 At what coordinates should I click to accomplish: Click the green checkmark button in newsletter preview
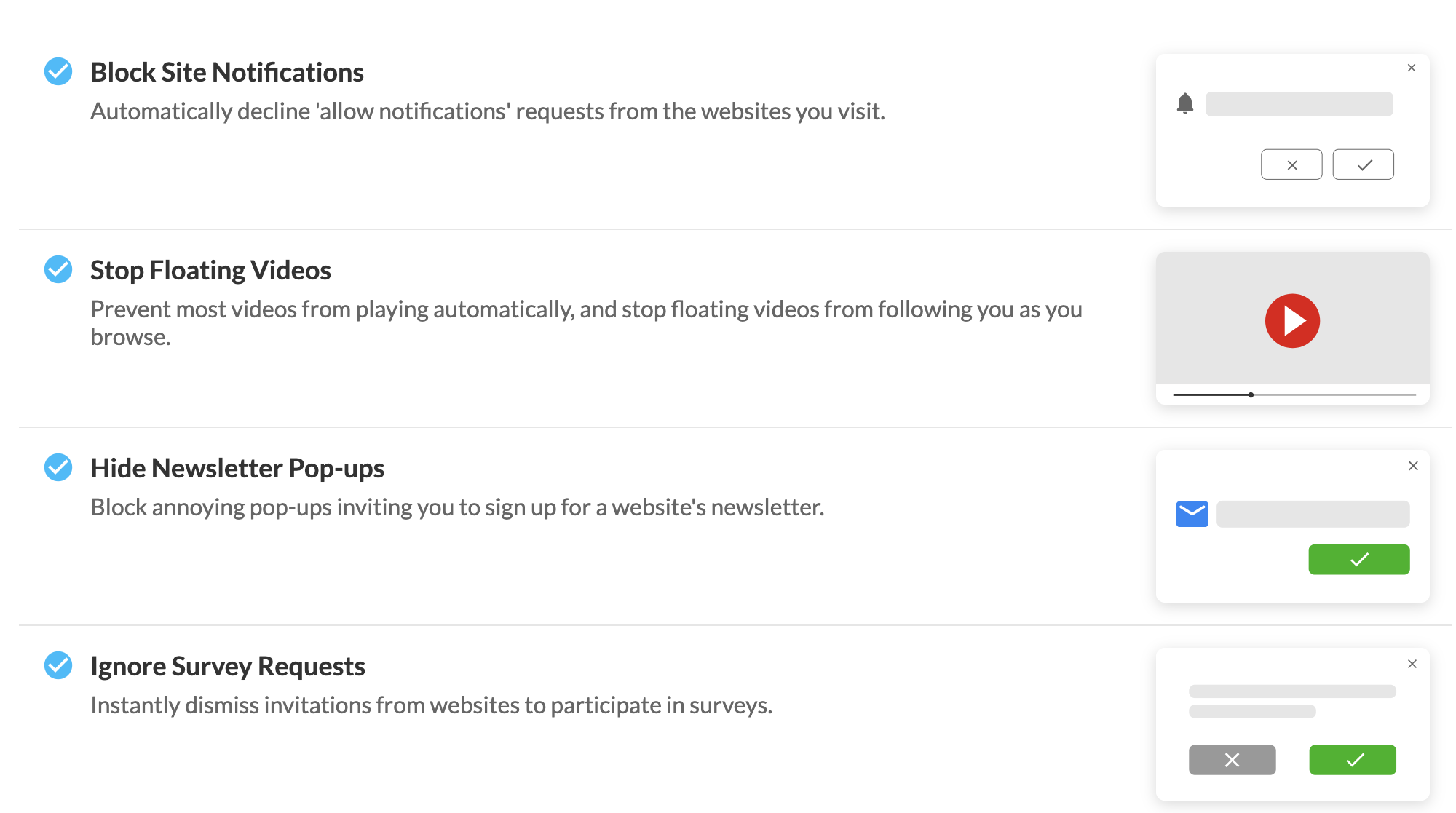(x=1359, y=560)
